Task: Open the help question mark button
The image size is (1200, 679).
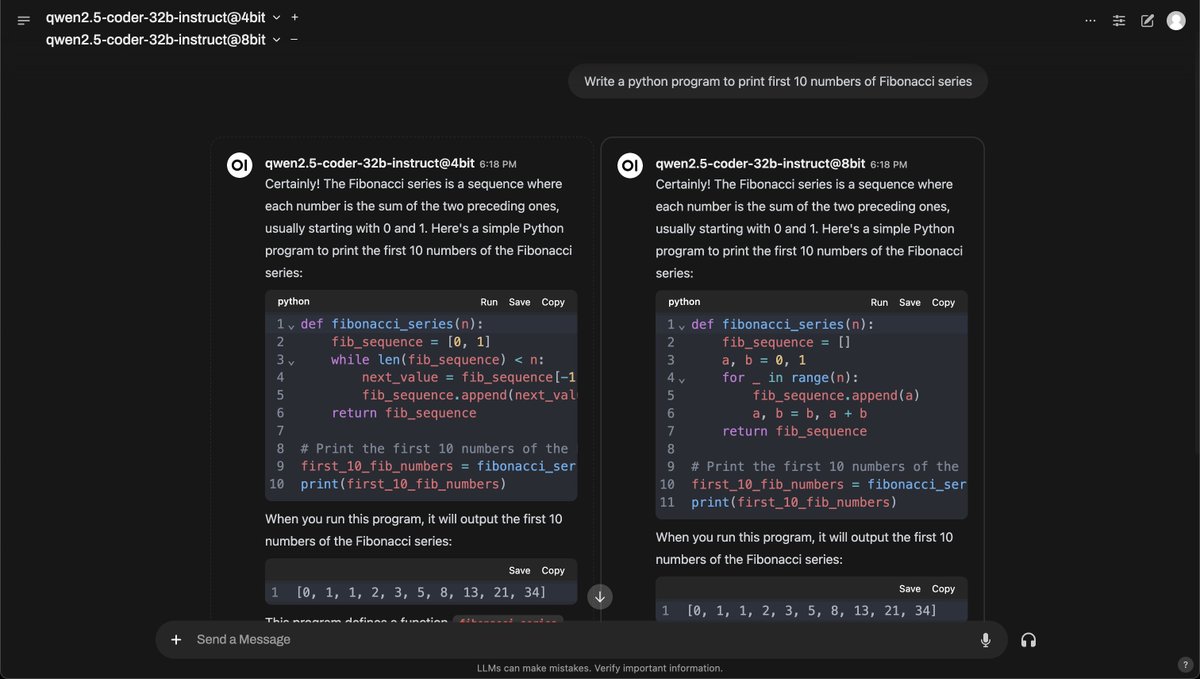Action: click(x=1185, y=664)
